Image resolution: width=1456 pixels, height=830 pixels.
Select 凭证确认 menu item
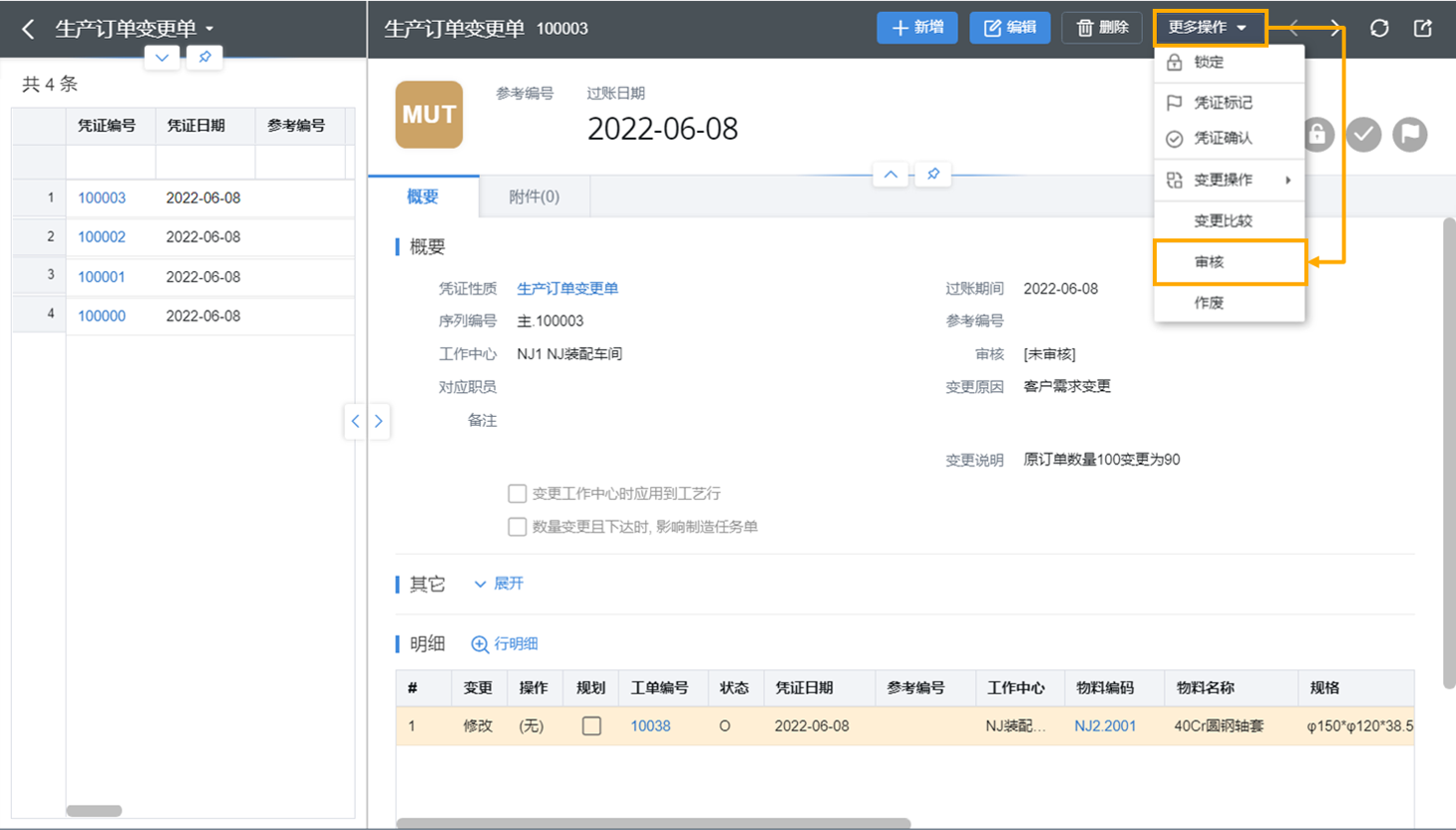[1229, 139]
